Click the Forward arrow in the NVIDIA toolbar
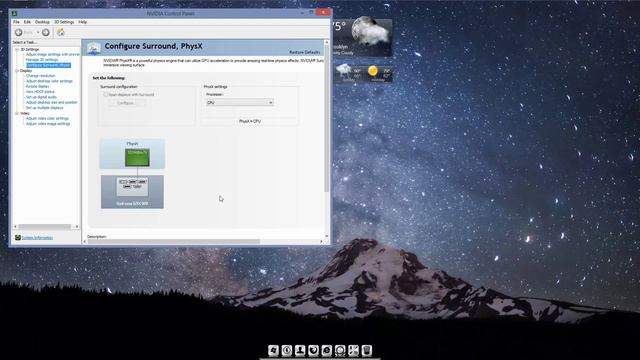This screenshot has width=640, height=360. tap(46, 32)
